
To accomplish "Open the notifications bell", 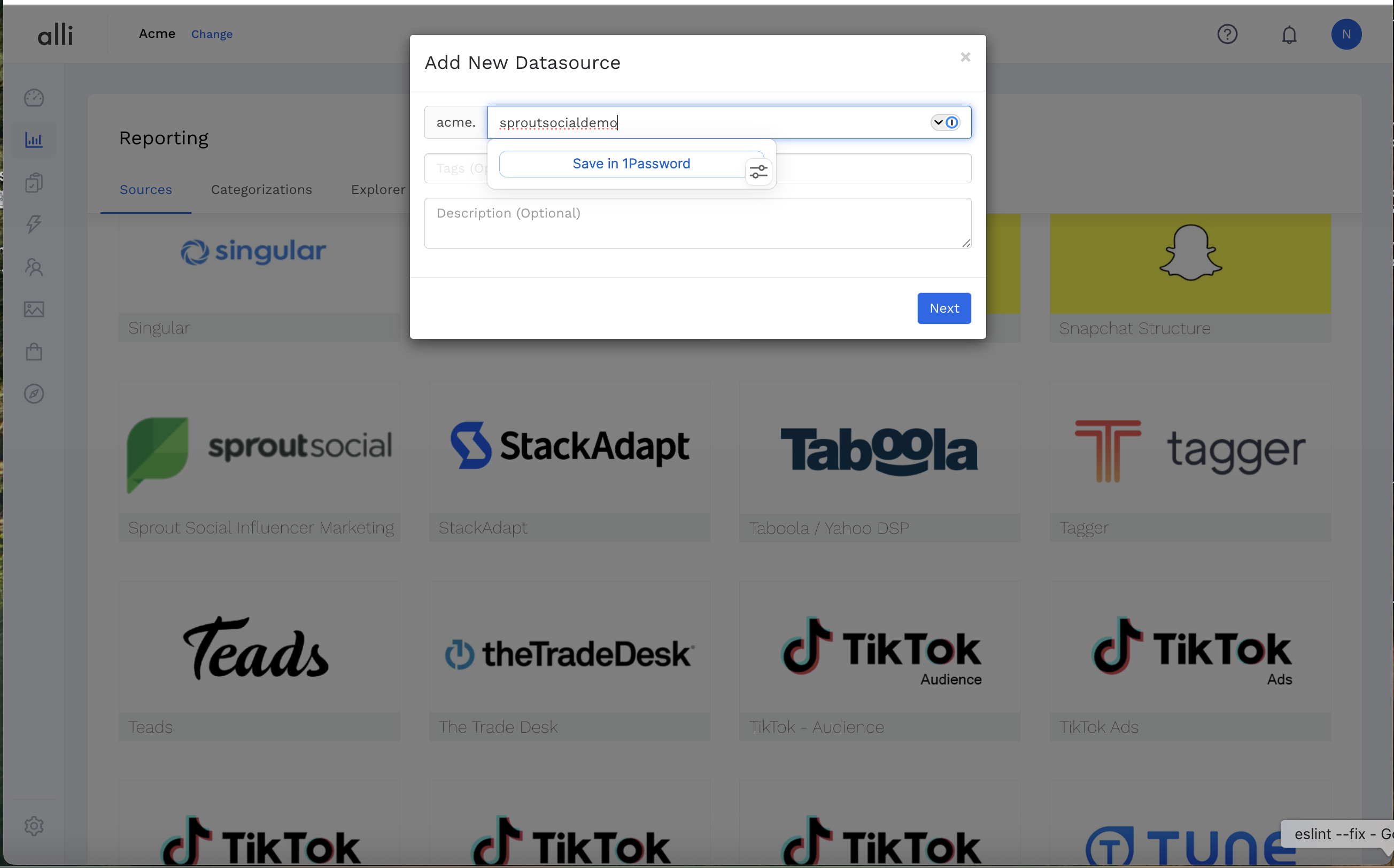I will (x=1289, y=35).
